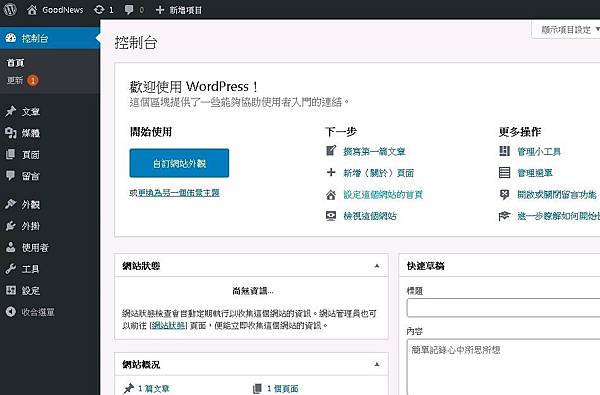Click the widgets icon beside 管理小工具
Viewport: 600px width, 395px height.
(504, 151)
